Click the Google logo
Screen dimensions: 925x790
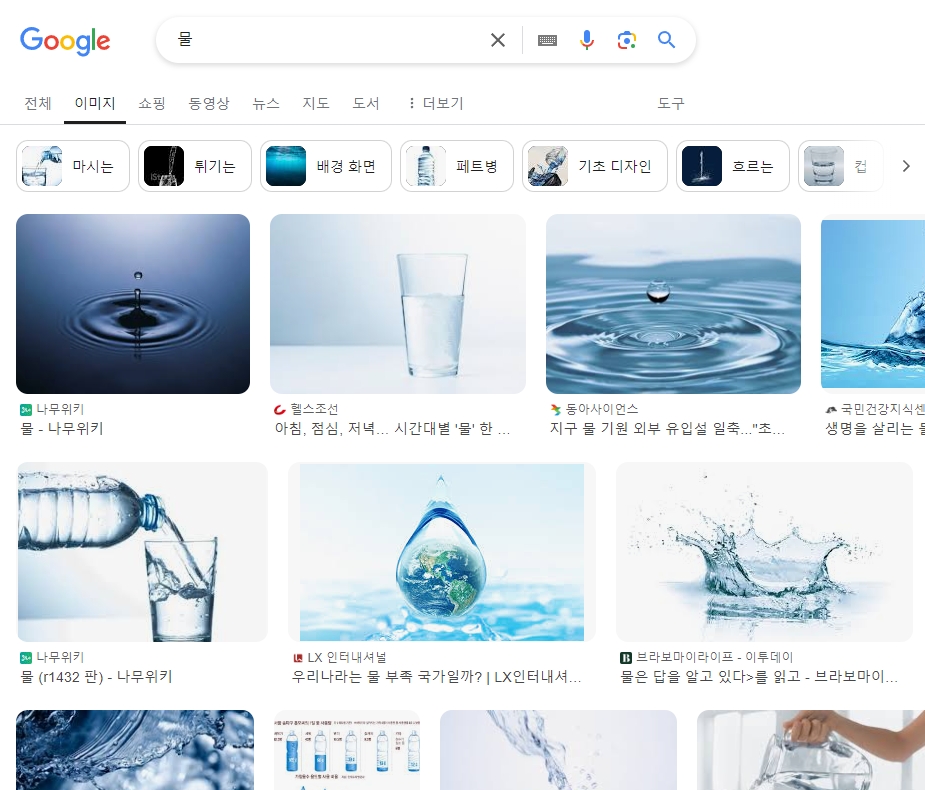[65, 41]
